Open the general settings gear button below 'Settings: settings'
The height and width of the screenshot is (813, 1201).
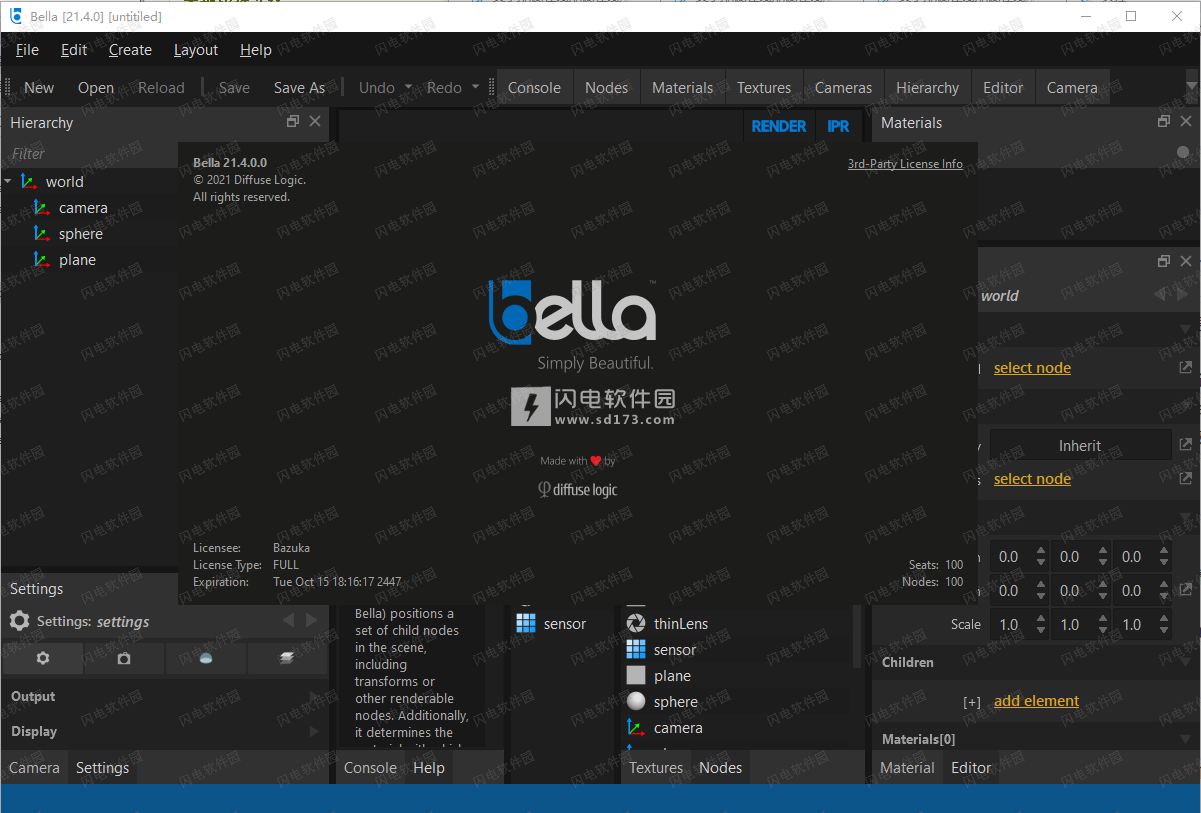coord(43,659)
